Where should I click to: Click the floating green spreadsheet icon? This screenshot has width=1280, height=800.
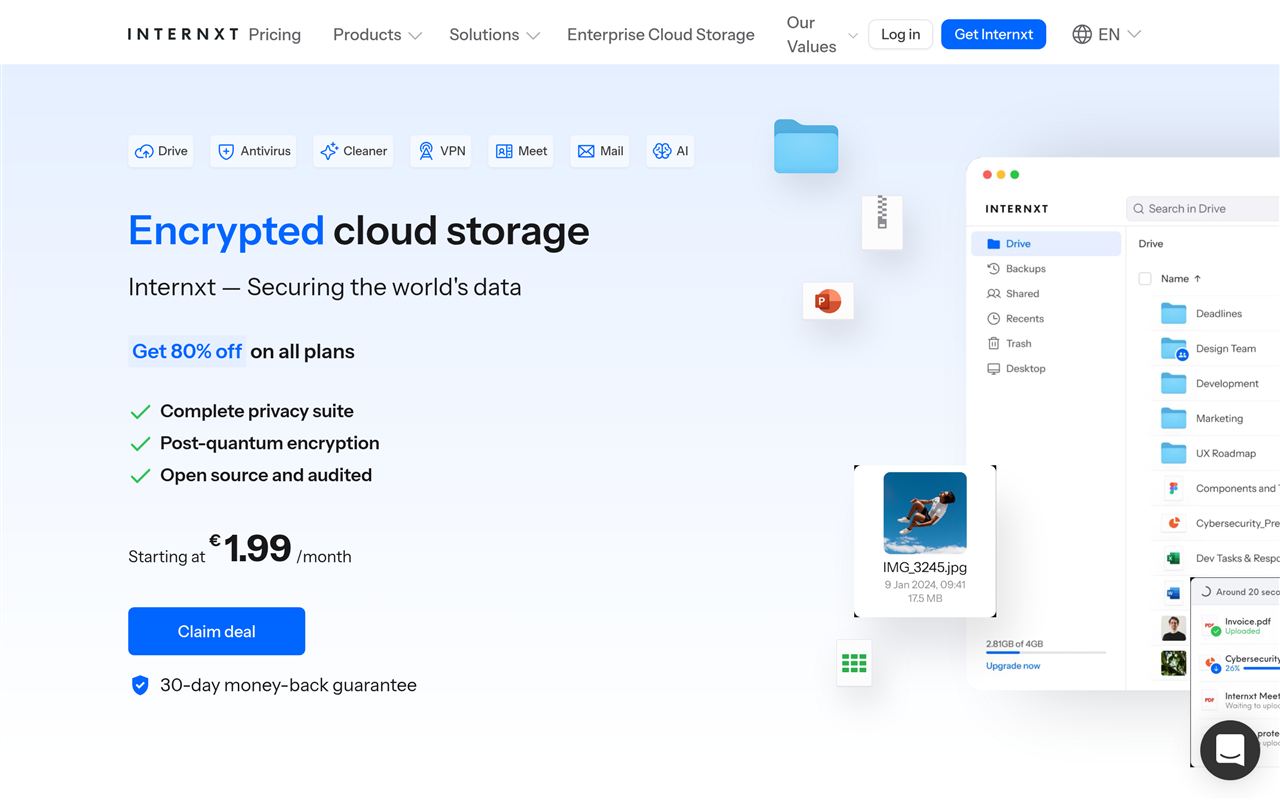(x=854, y=663)
